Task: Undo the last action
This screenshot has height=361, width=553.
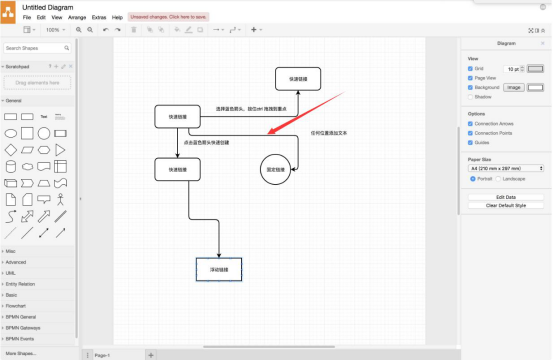Action: click(106, 30)
